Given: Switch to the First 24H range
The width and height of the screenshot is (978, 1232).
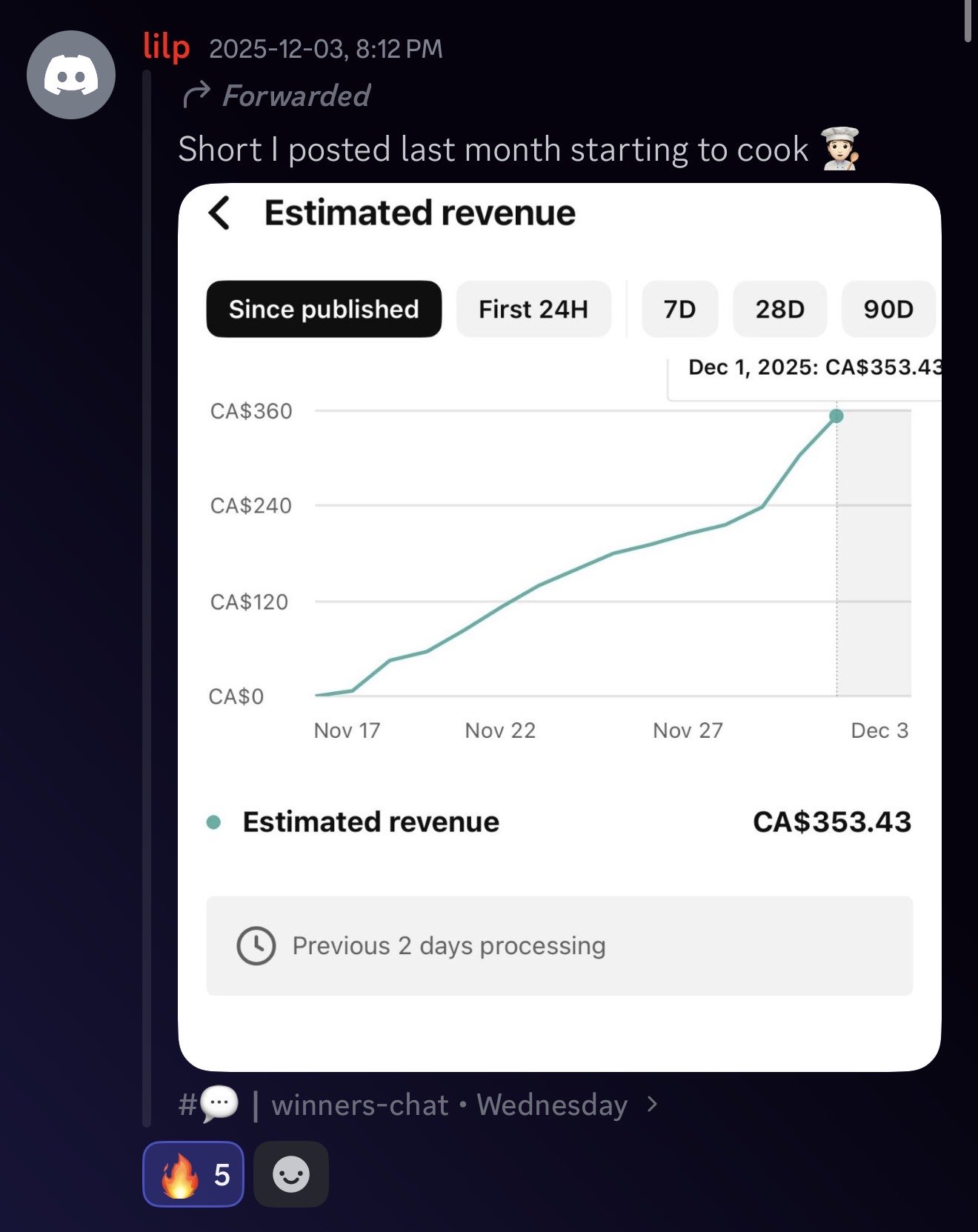Looking at the screenshot, I should [533, 309].
